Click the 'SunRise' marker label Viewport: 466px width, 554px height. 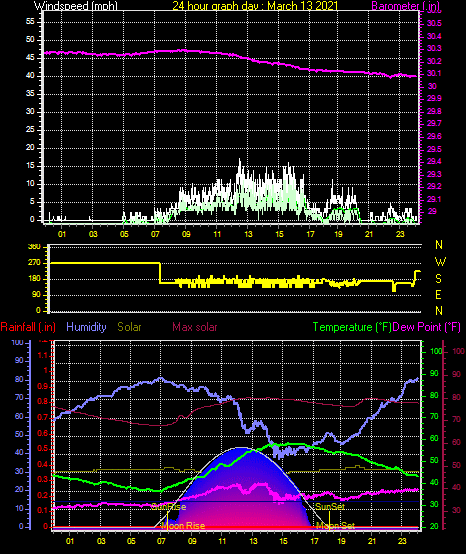(169, 507)
